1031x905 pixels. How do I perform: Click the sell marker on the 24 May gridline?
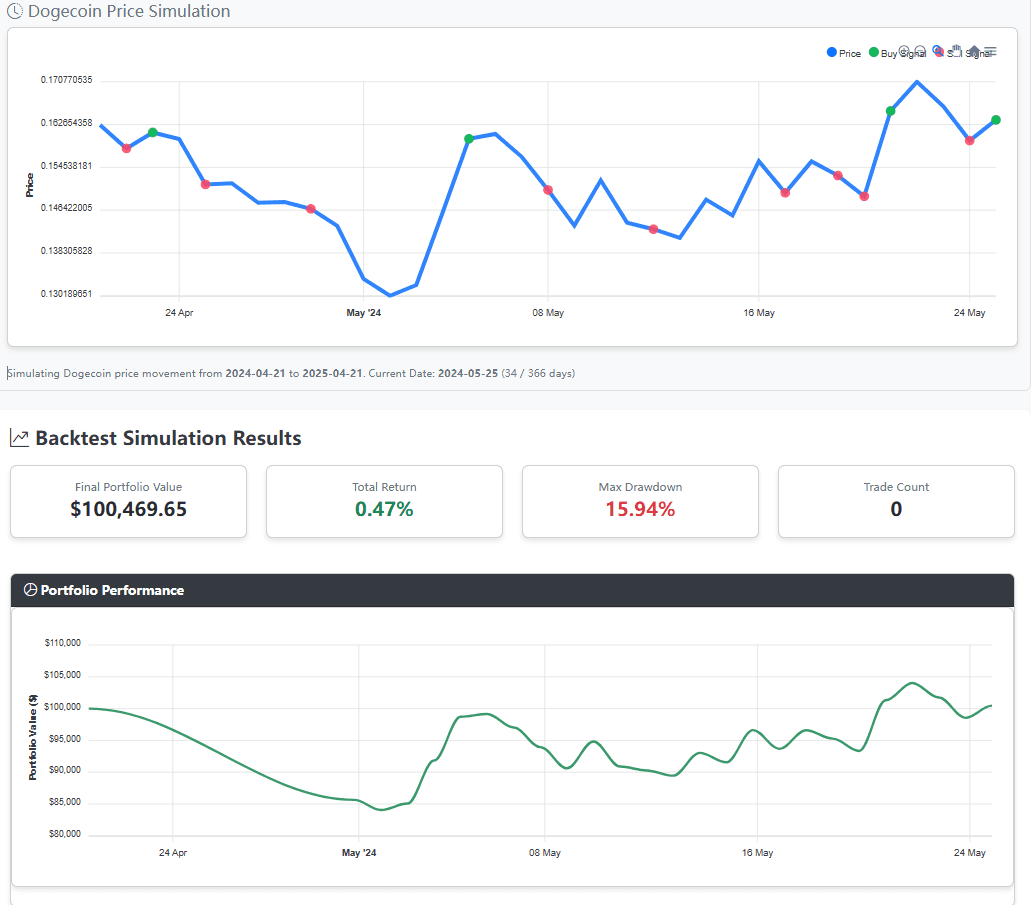(969, 141)
